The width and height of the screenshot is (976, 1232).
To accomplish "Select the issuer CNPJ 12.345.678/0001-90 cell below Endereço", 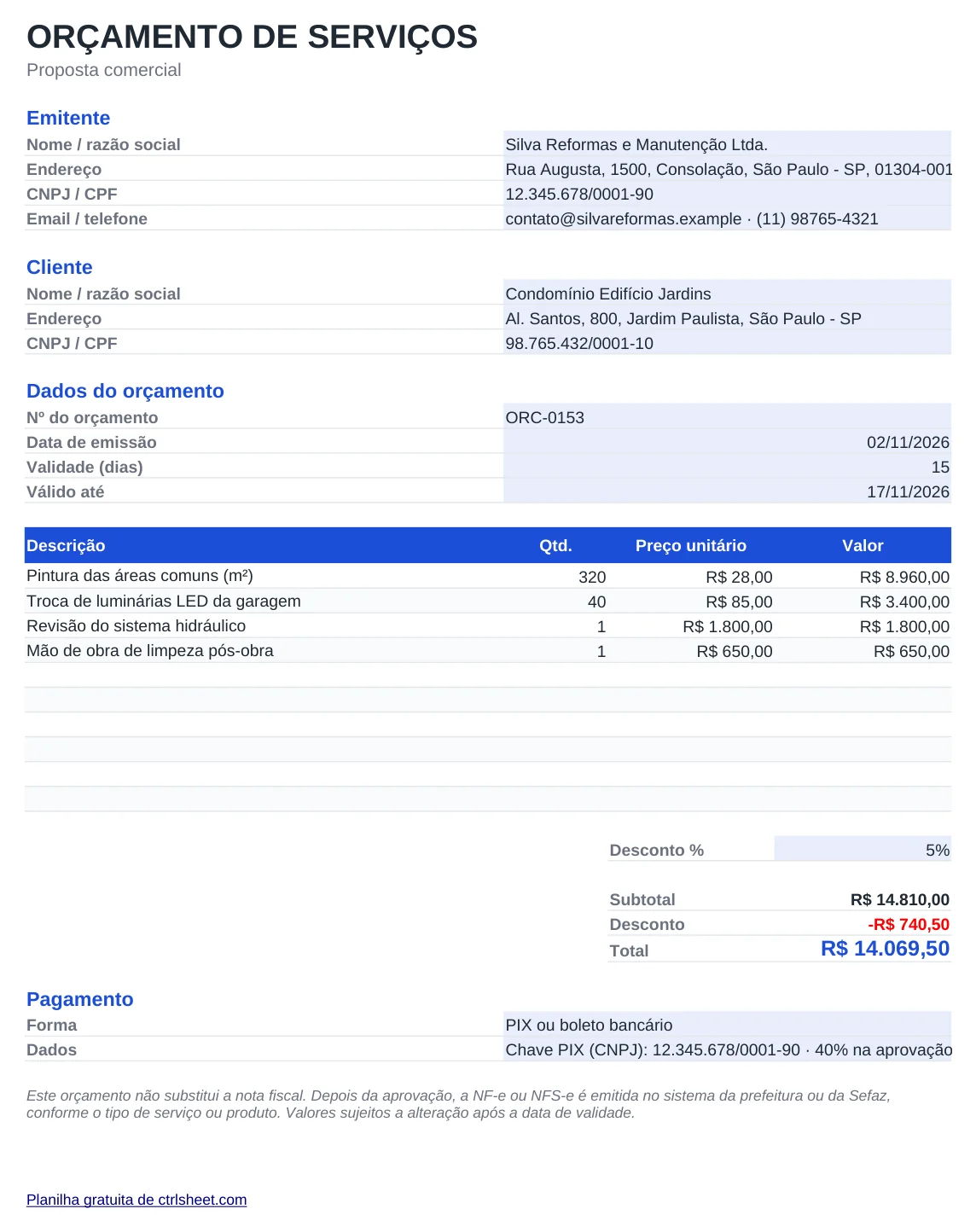I will (727, 194).
